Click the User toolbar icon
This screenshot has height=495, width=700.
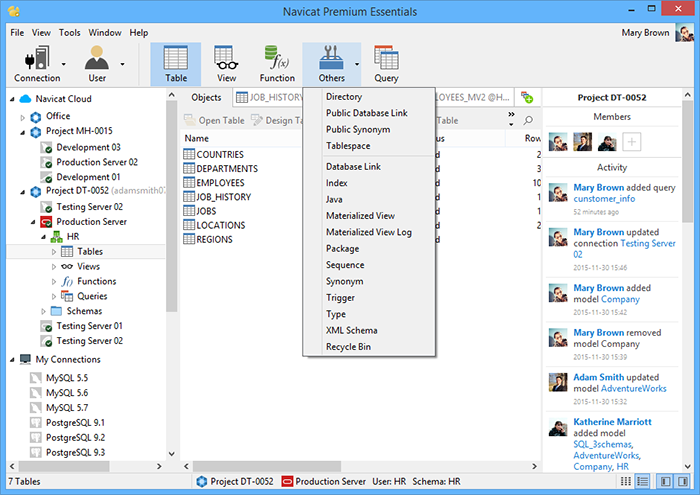(96, 64)
